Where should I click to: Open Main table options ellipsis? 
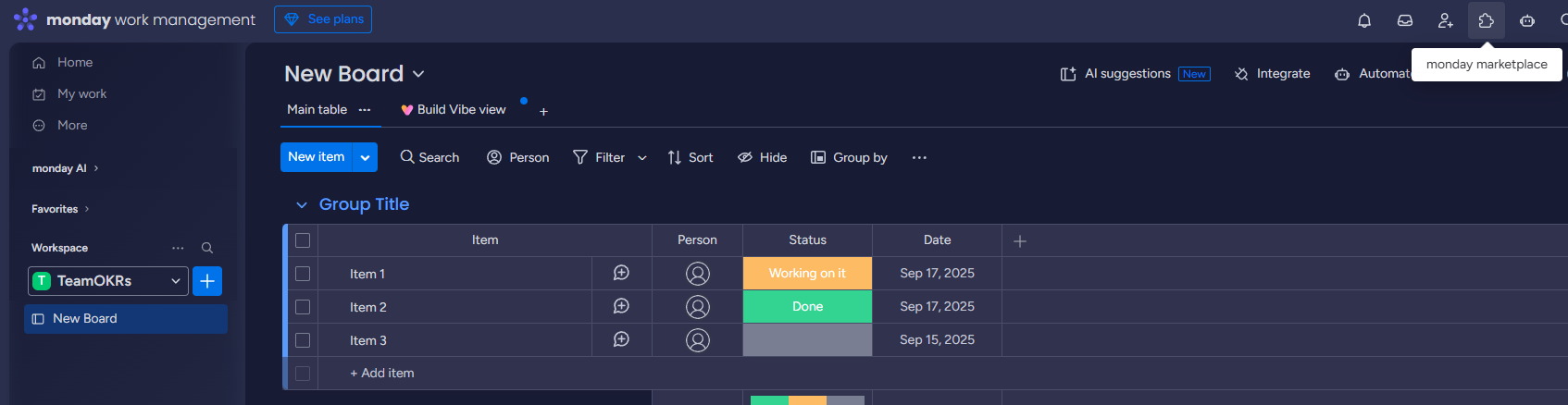coord(365,109)
